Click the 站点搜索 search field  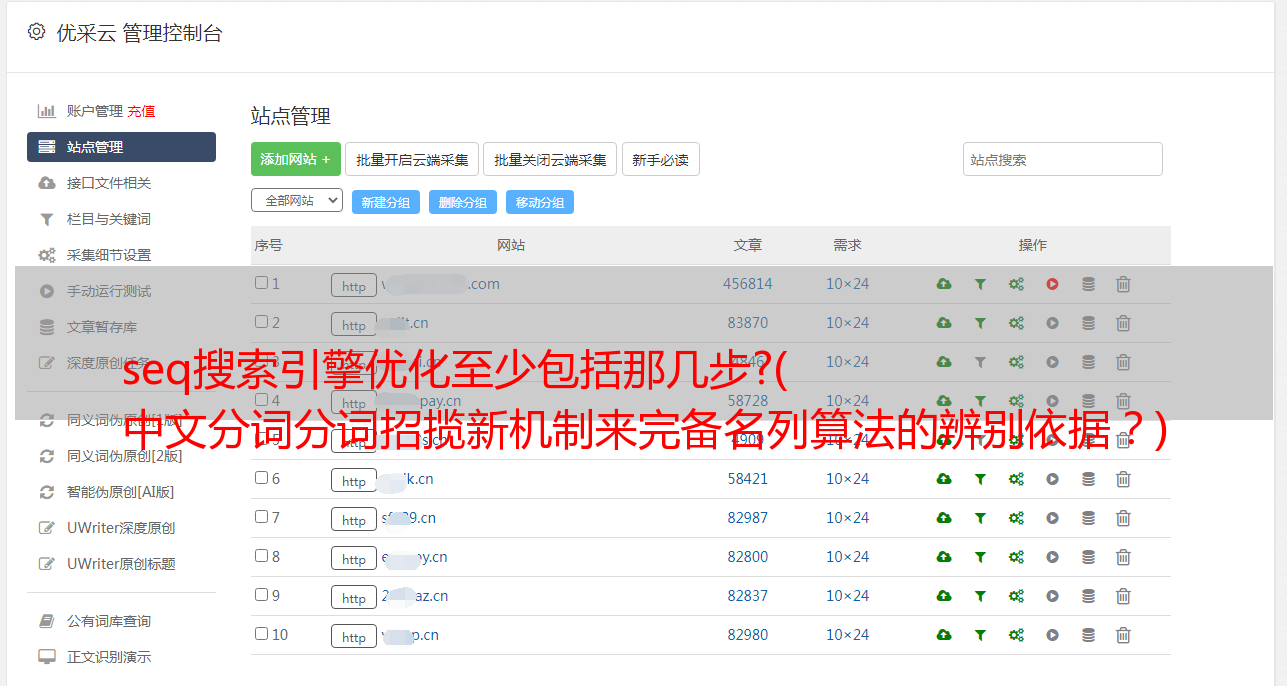(1063, 159)
